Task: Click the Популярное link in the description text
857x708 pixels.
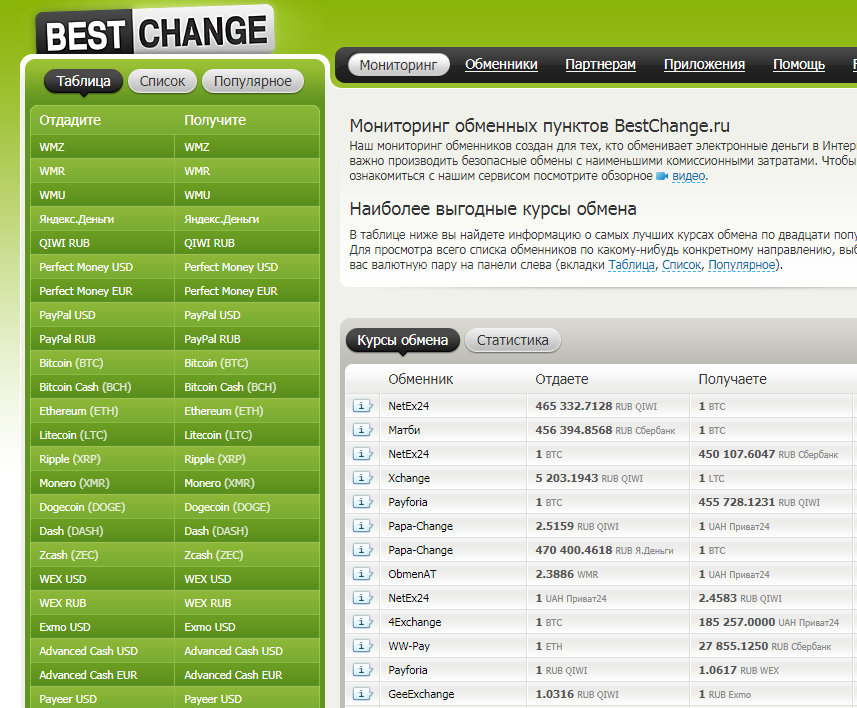Action: (742, 265)
